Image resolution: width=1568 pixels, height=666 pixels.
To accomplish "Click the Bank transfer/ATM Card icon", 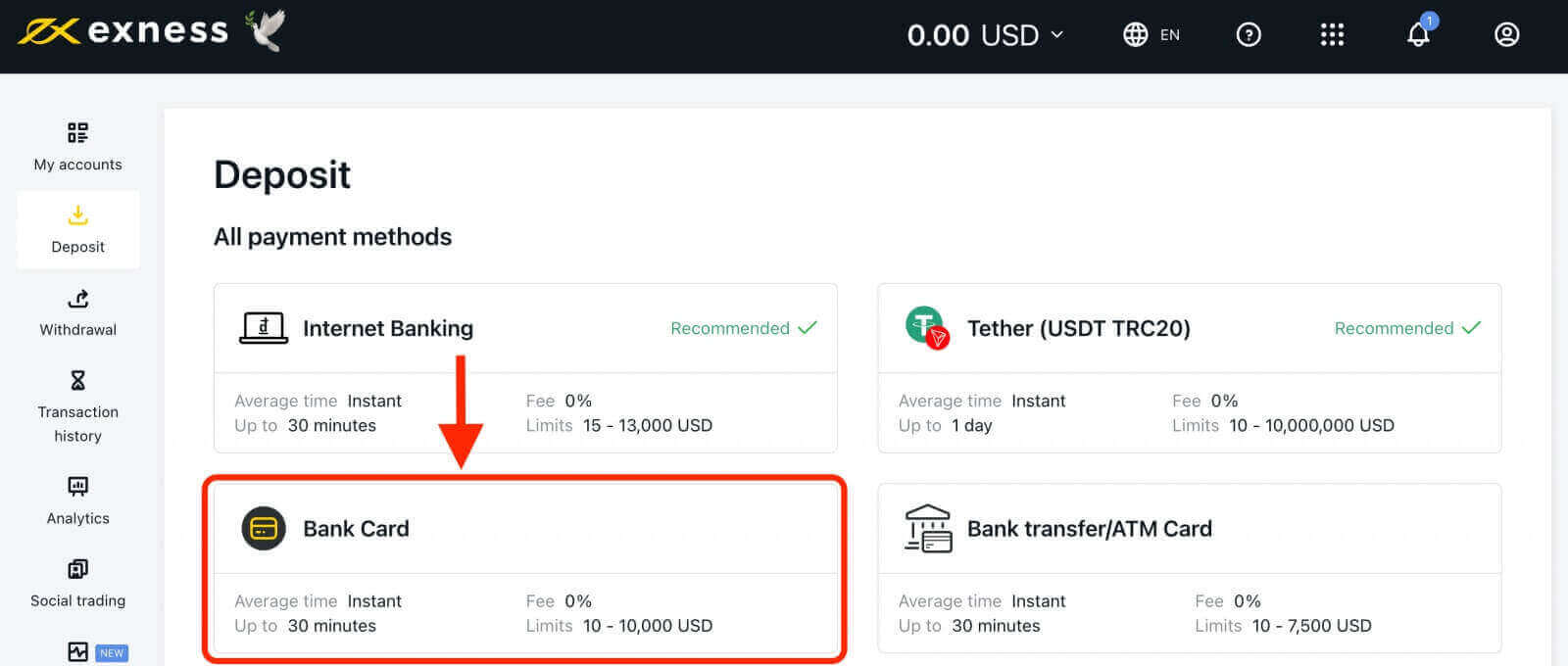I will pyautogui.click(x=928, y=529).
